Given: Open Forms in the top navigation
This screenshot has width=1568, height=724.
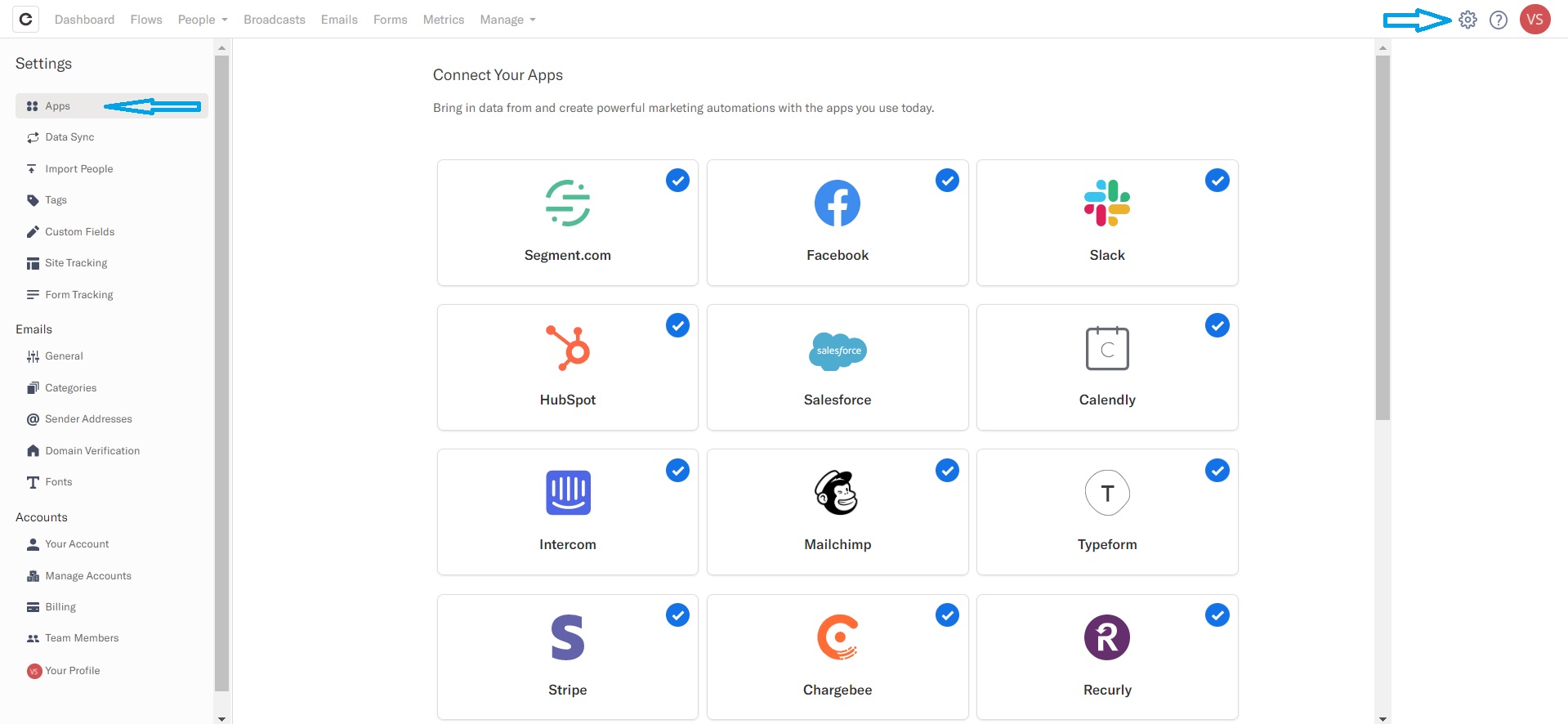Looking at the screenshot, I should tap(391, 20).
